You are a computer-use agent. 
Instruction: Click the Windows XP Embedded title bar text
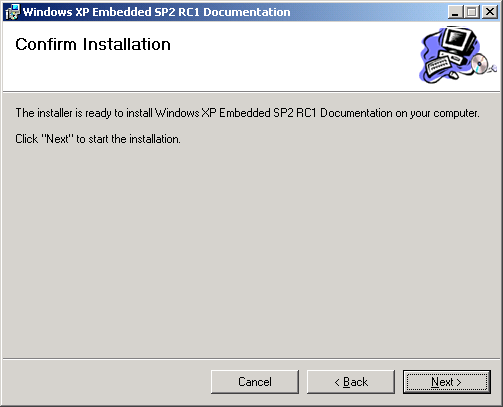[157, 12]
